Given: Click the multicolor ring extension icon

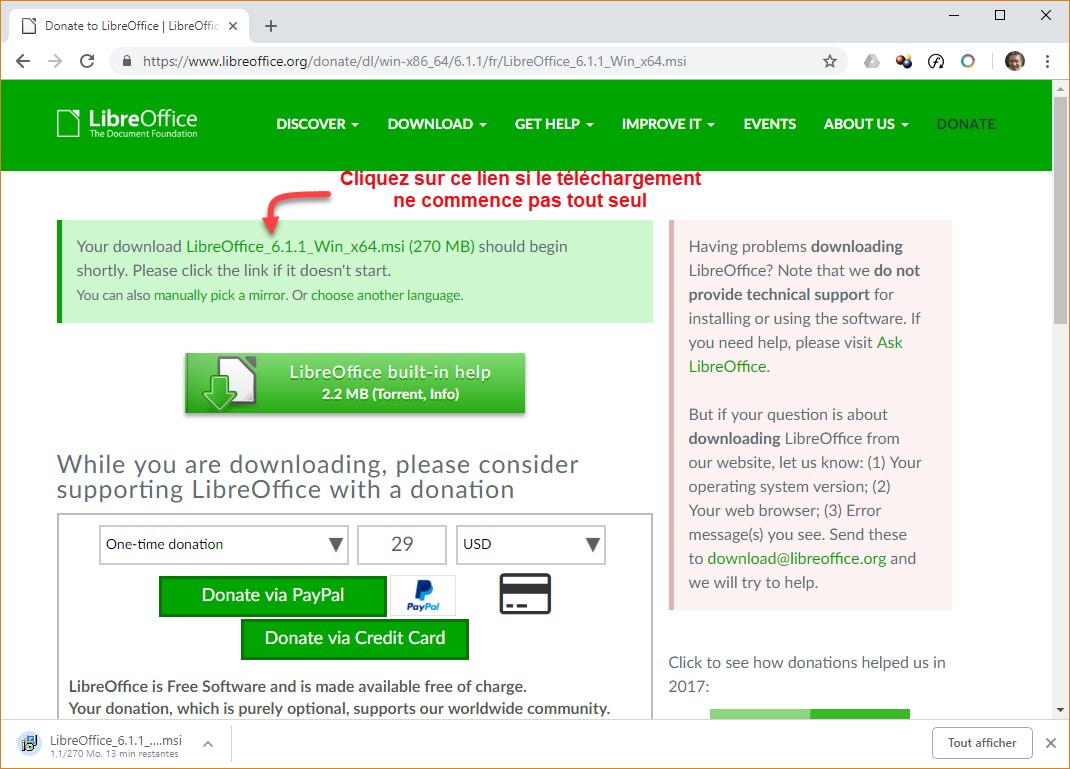Looking at the screenshot, I should [968, 61].
